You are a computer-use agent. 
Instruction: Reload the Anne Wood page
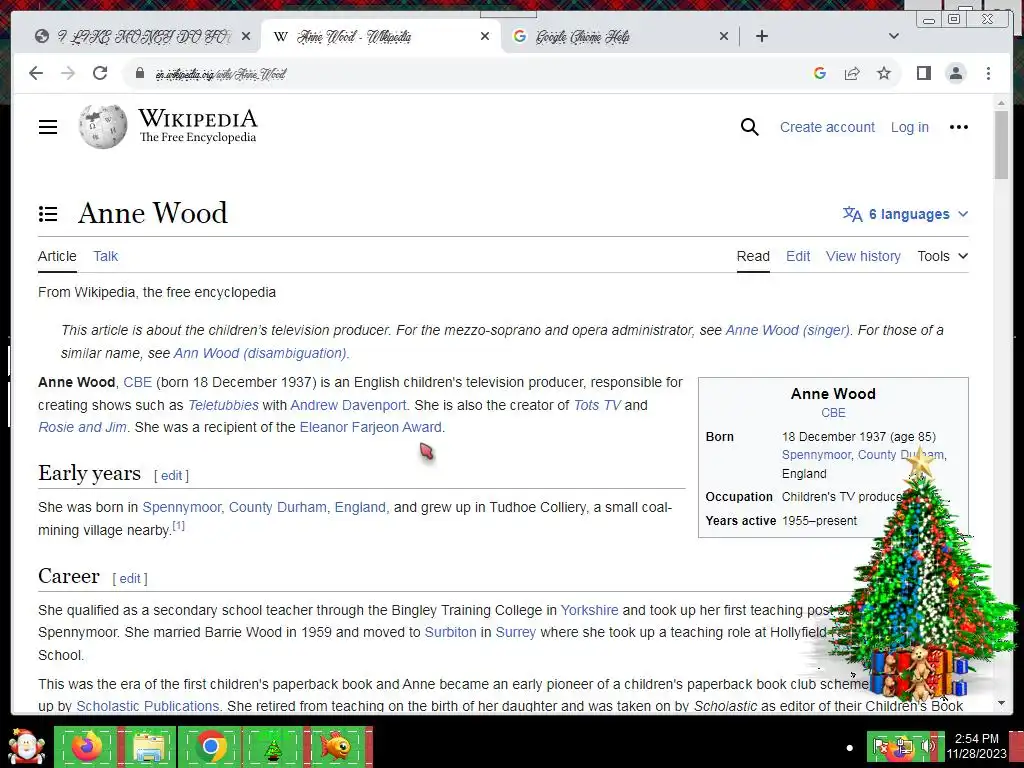pos(100,73)
